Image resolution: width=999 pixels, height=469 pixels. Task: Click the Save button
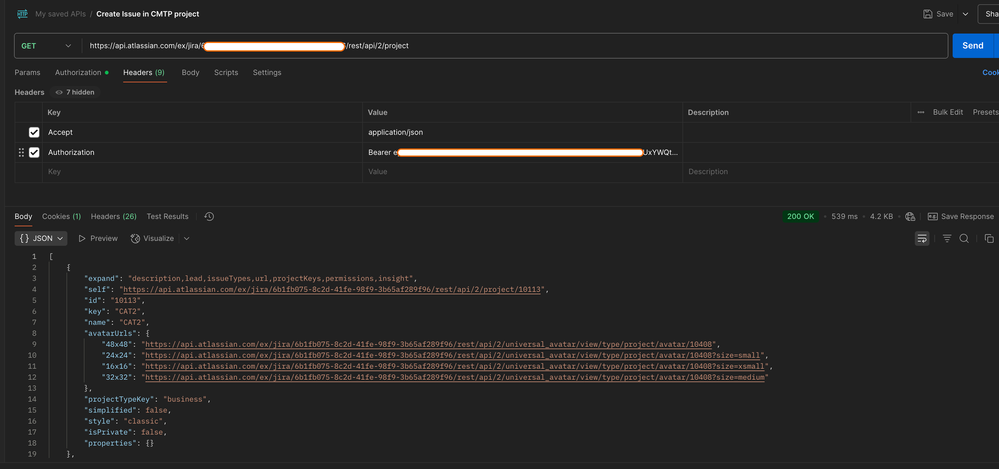(938, 14)
